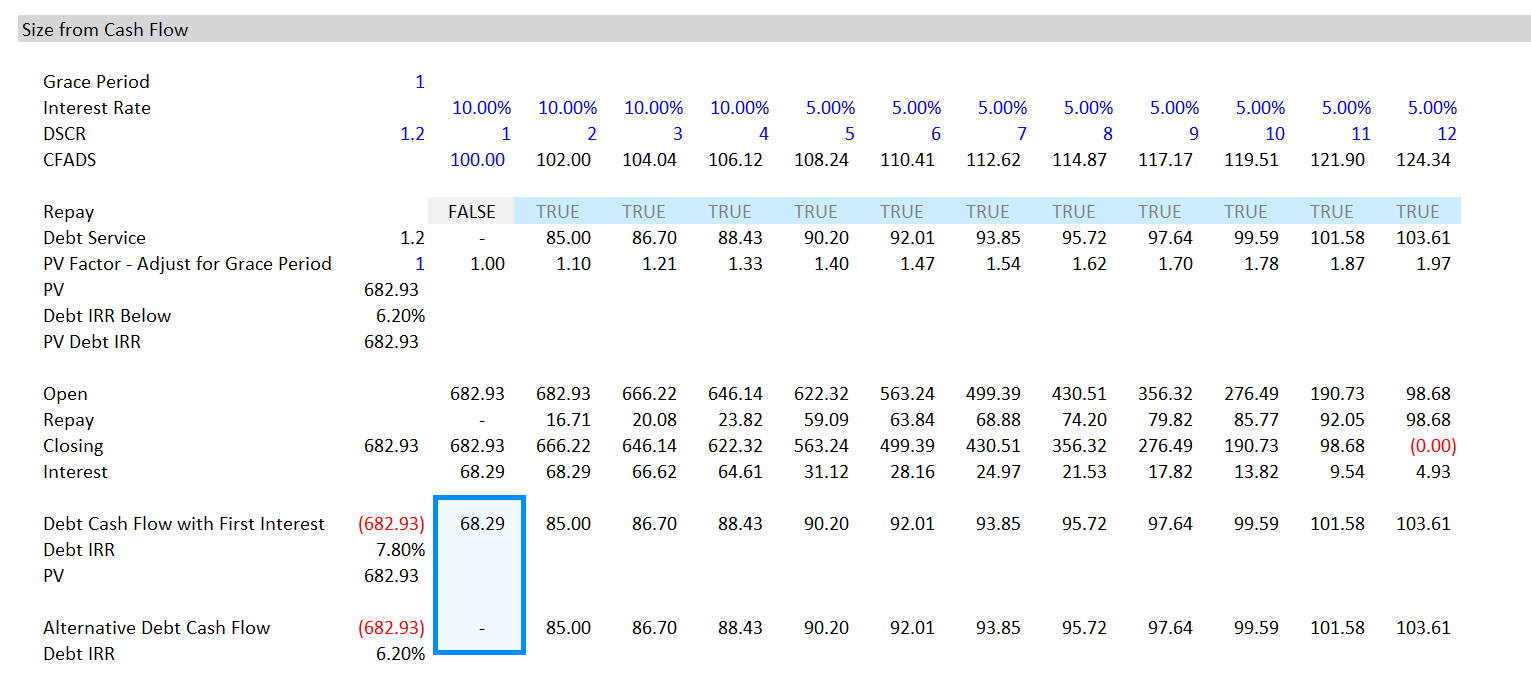1531x679 pixels.
Task: Click the 16.71 repayment amount cell
Action: click(x=567, y=420)
